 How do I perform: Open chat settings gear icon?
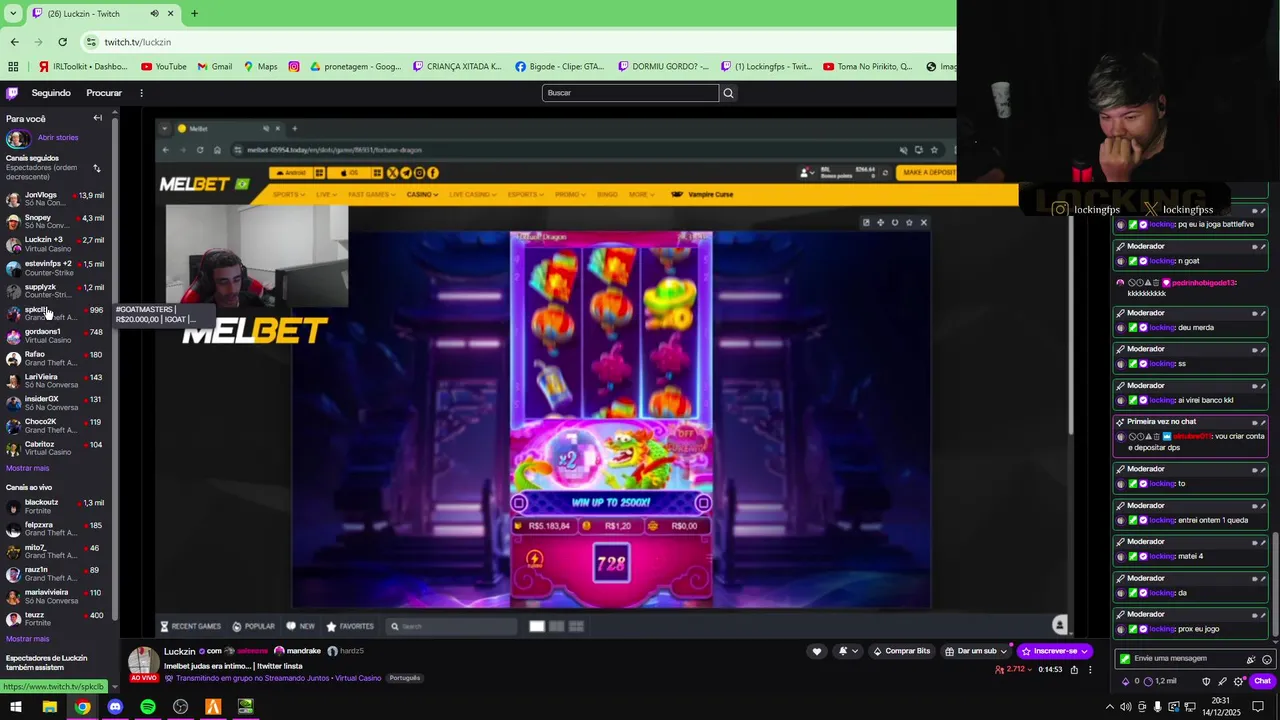pyautogui.click(x=1238, y=681)
